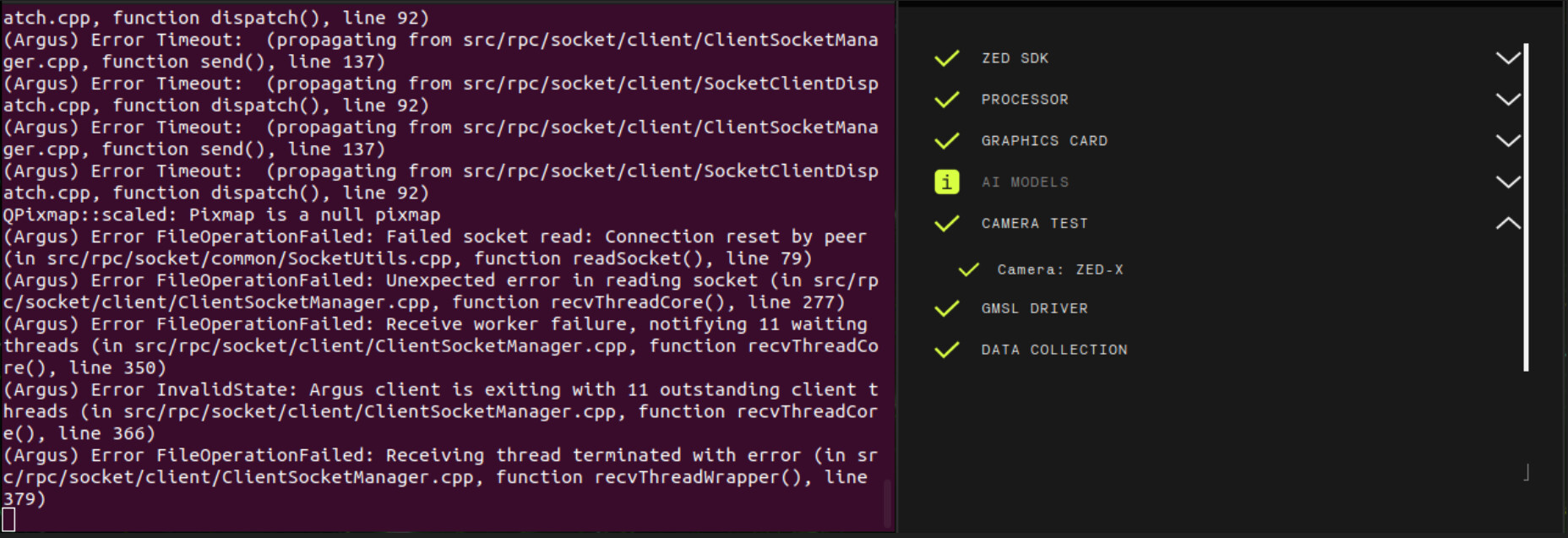Image resolution: width=1568 pixels, height=538 pixels.
Task: Expand the ZED SDK section chevron
Action: tap(1508, 58)
